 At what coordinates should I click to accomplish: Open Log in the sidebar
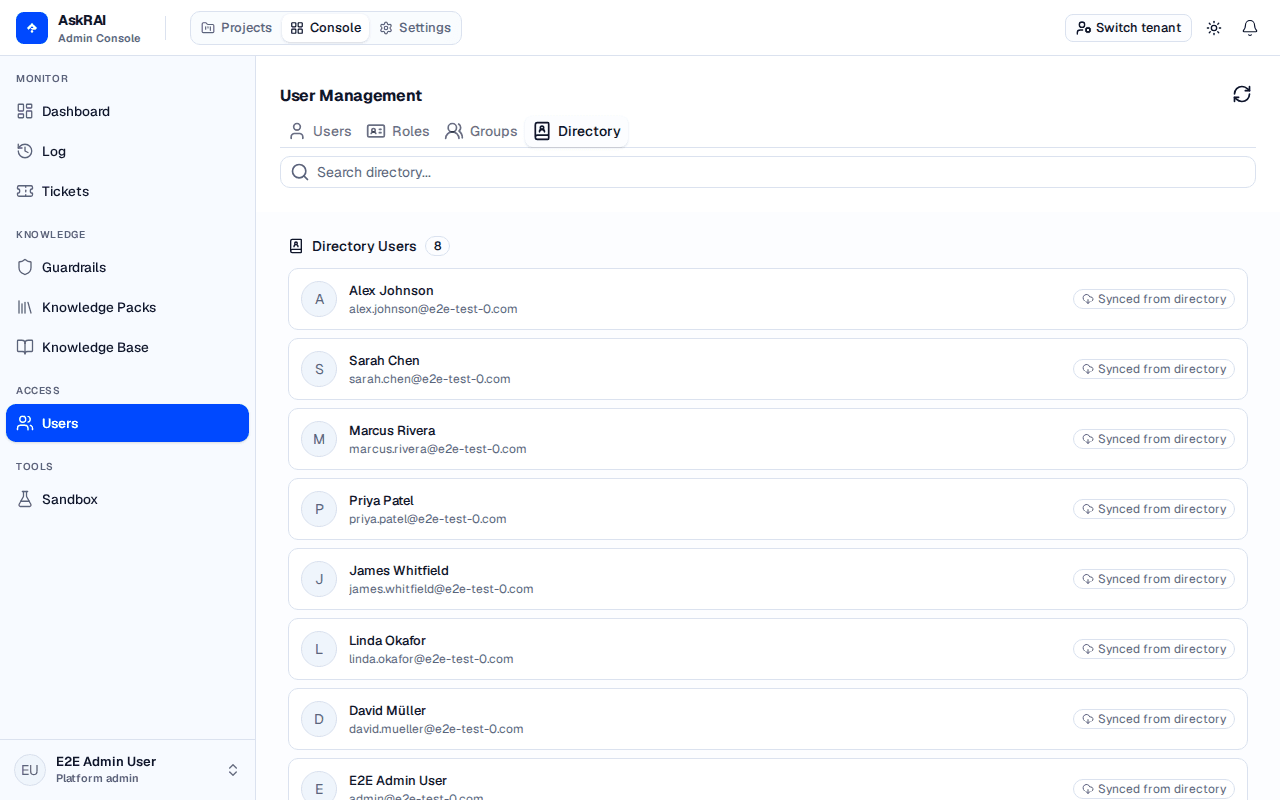127,151
